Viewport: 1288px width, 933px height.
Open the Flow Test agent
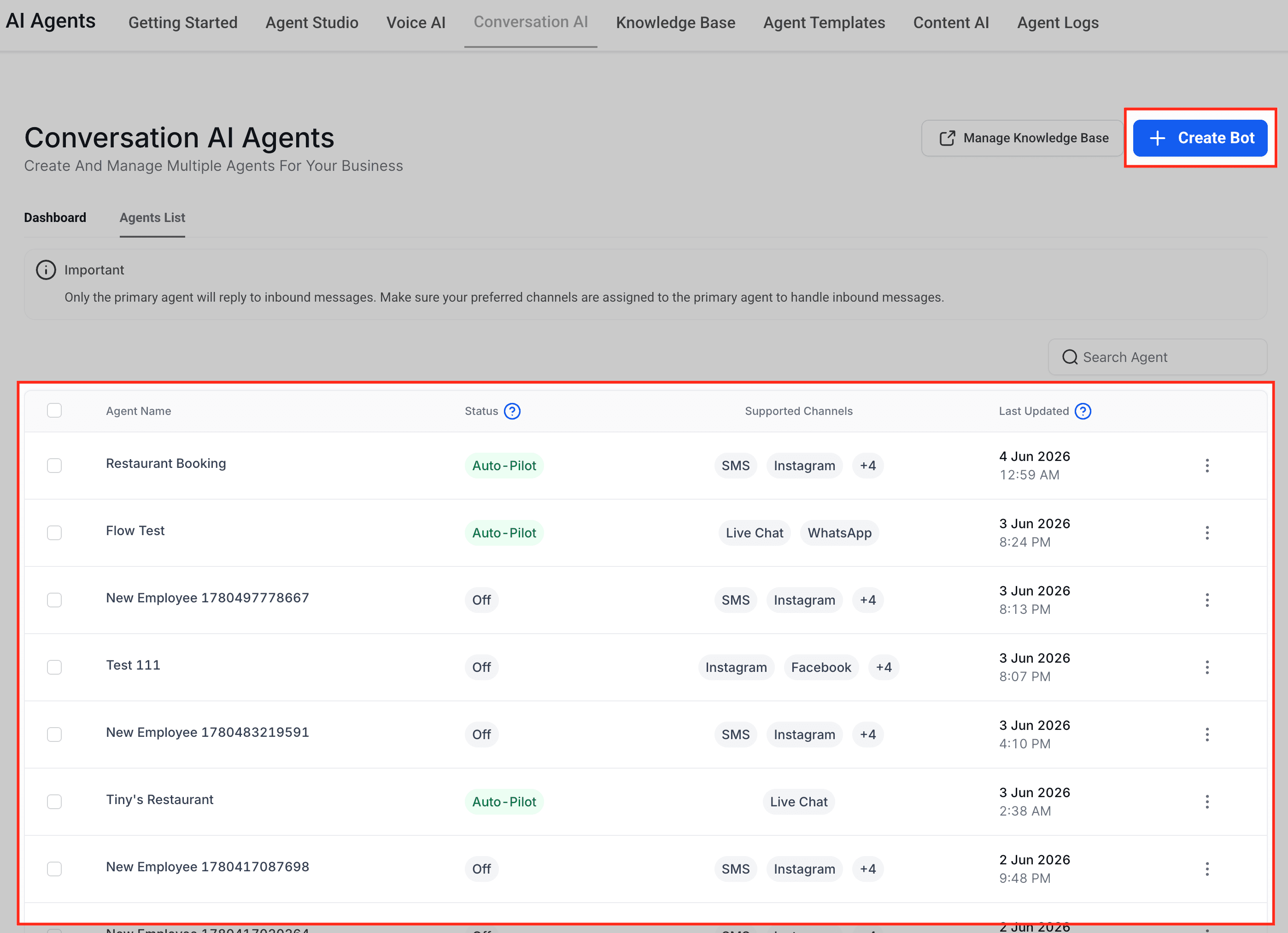[135, 531]
